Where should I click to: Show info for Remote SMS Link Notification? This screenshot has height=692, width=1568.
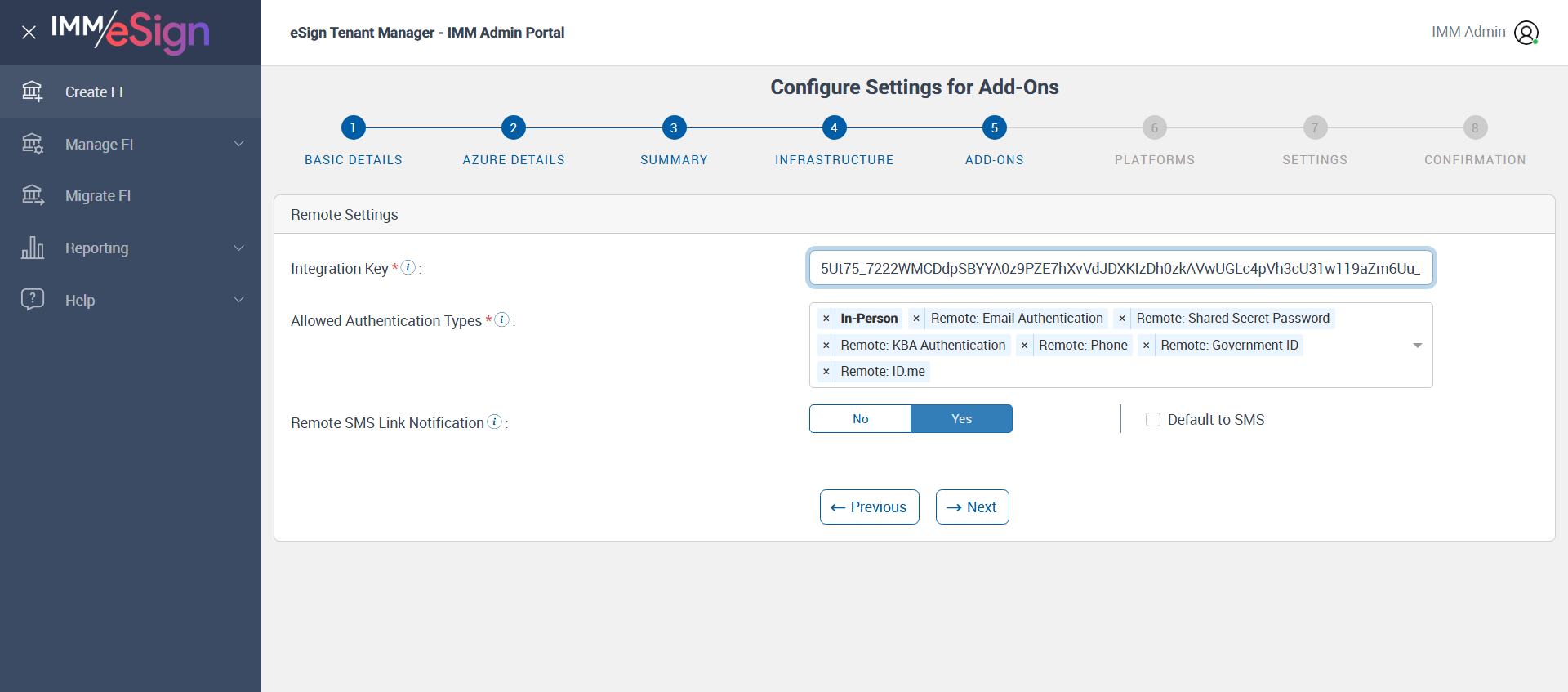(x=494, y=422)
